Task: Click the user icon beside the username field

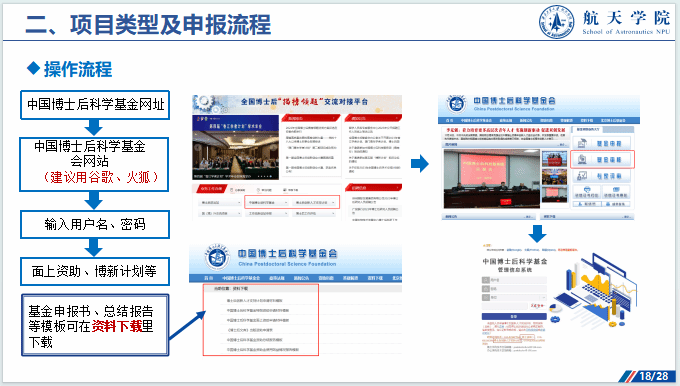Action: pyautogui.click(x=486, y=280)
